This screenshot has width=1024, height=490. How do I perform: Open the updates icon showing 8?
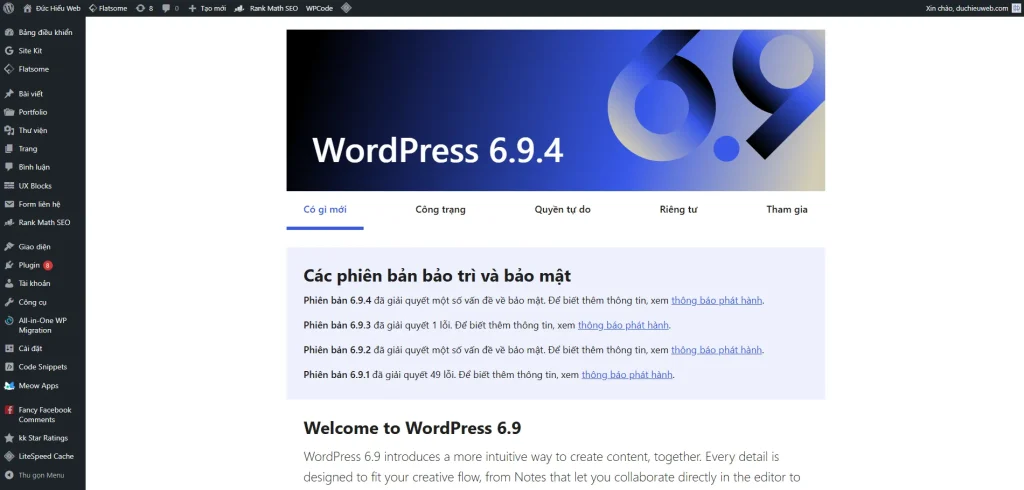click(x=144, y=8)
